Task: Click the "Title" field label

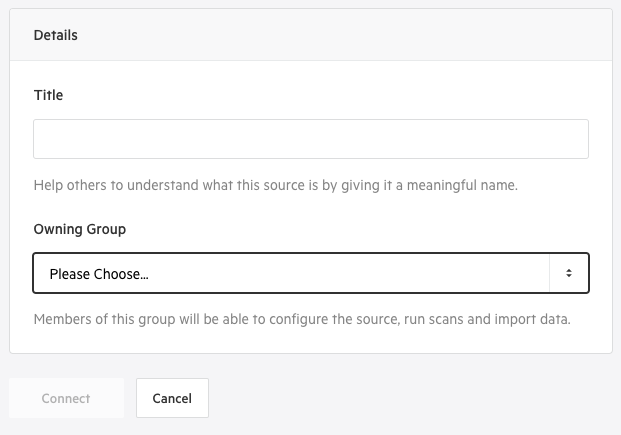Action: pos(48,95)
